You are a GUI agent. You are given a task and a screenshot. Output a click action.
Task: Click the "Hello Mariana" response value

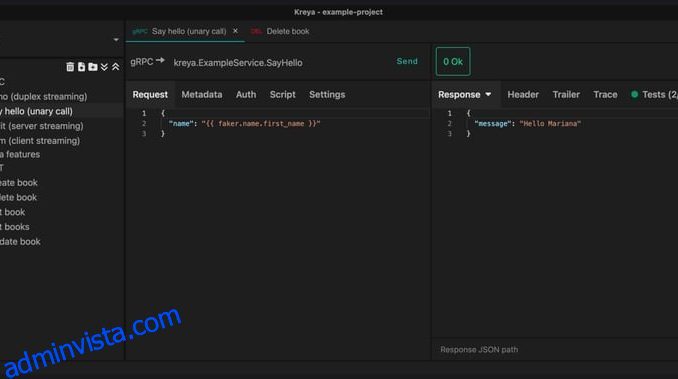[x=550, y=124]
